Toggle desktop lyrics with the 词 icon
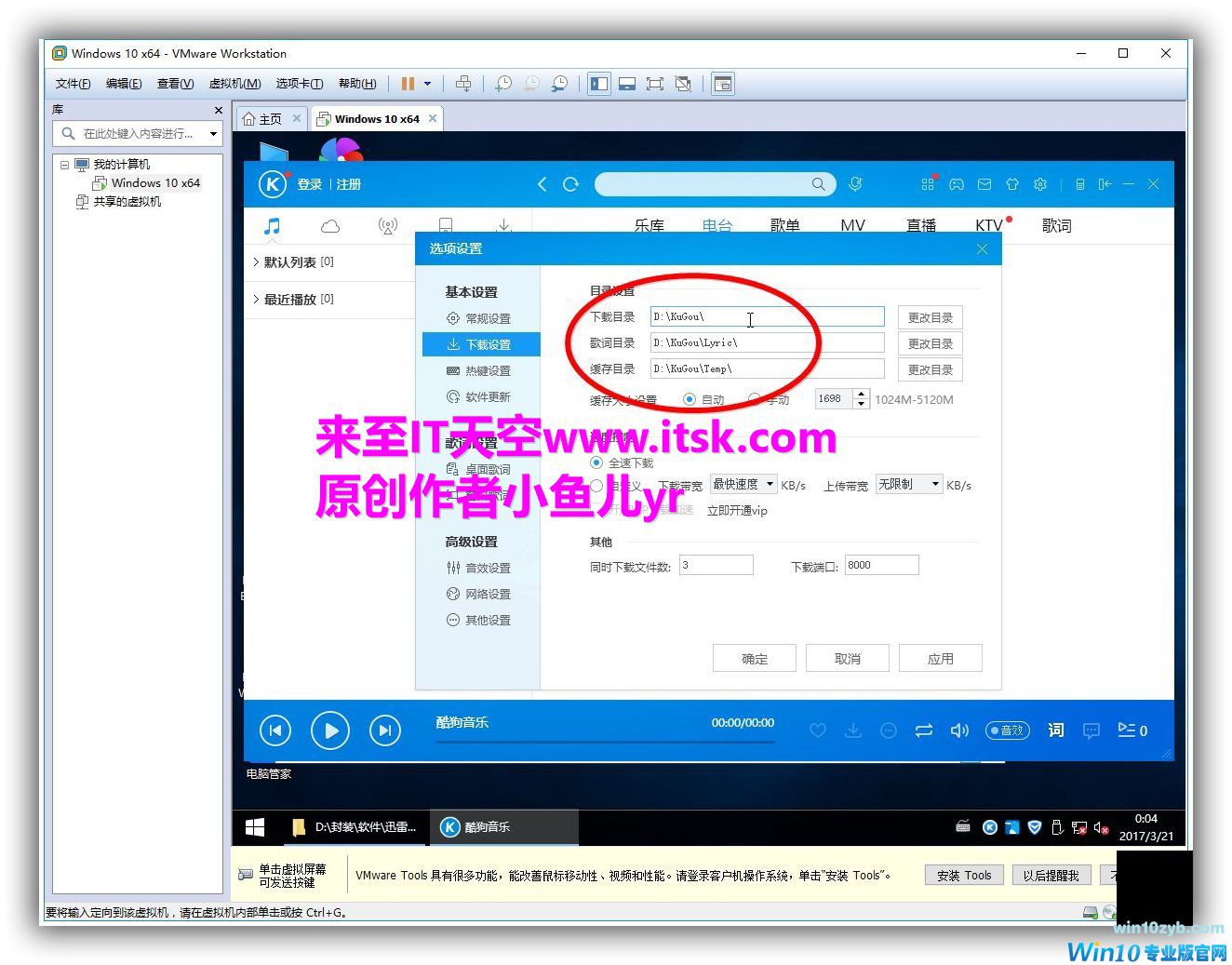 1056,730
